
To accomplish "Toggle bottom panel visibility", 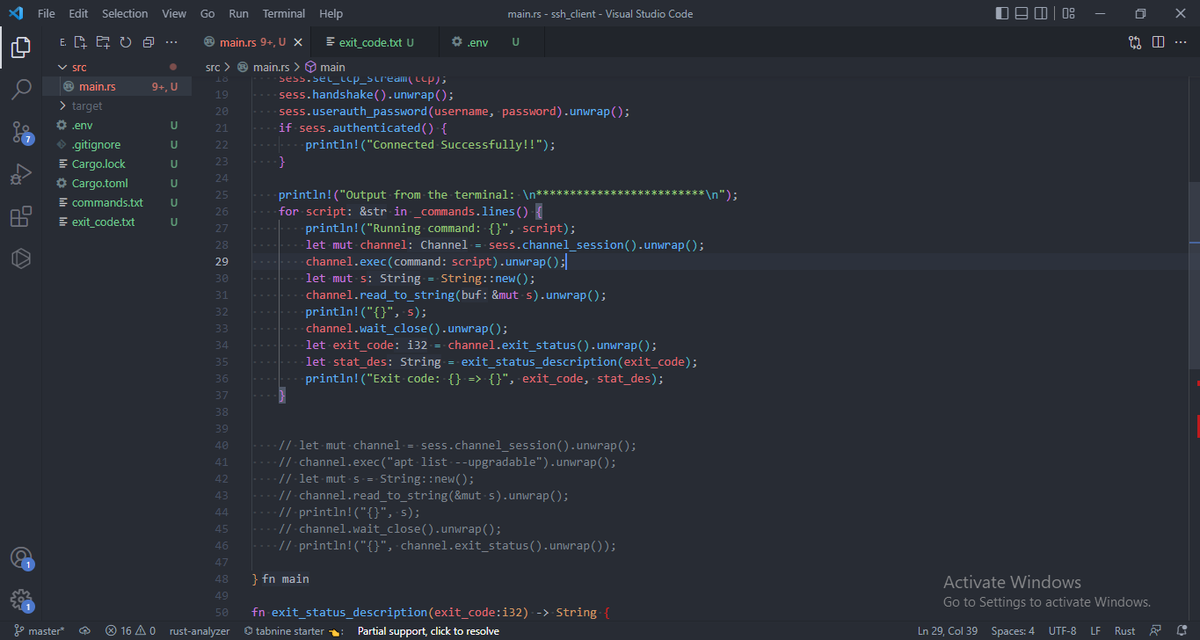I will click(1022, 13).
